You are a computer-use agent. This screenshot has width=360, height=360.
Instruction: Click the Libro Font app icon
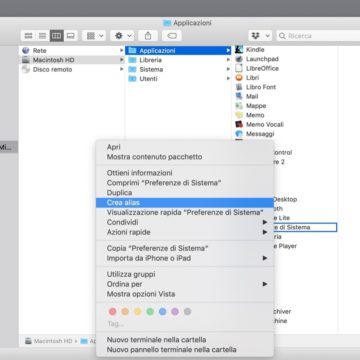[239, 87]
